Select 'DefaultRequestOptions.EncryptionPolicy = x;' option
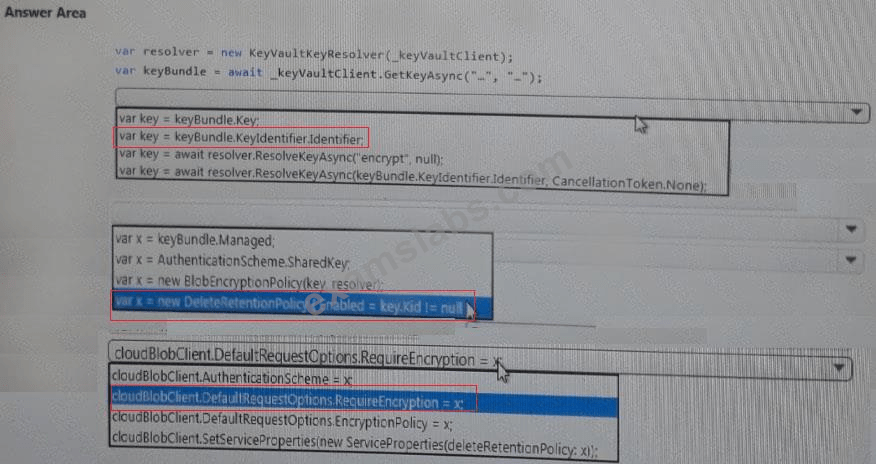 pyautogui.click(x=282, y=423)
